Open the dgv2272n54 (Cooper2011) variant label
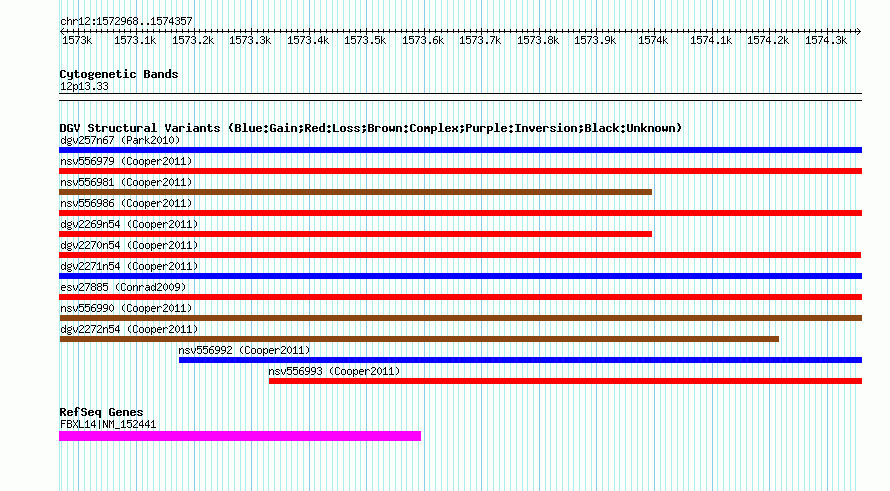The width and height of the screenshot is (890, 491). (x=129, y=329)
